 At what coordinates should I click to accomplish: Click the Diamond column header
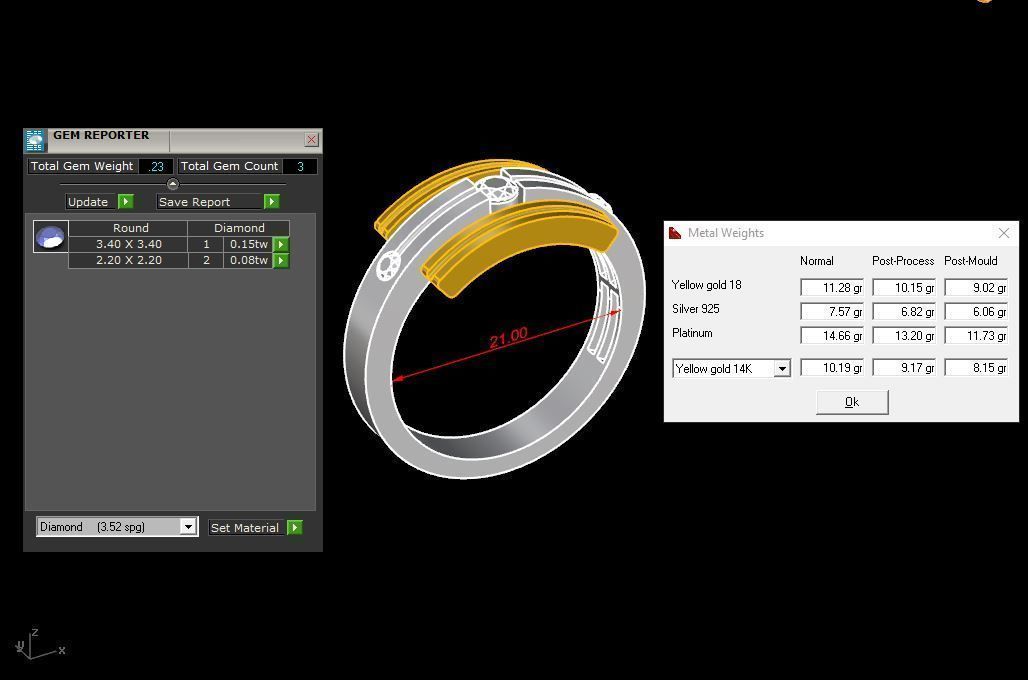pos(239,228)
